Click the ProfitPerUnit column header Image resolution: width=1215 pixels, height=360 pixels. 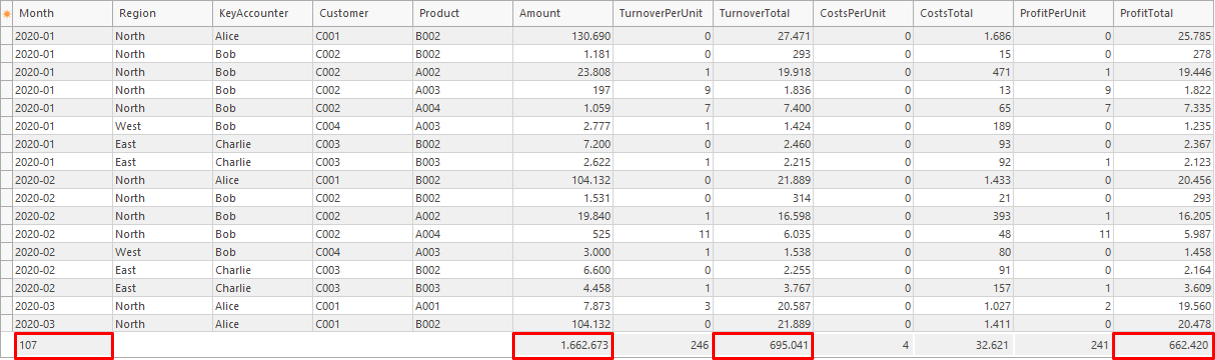[1062, 14]
